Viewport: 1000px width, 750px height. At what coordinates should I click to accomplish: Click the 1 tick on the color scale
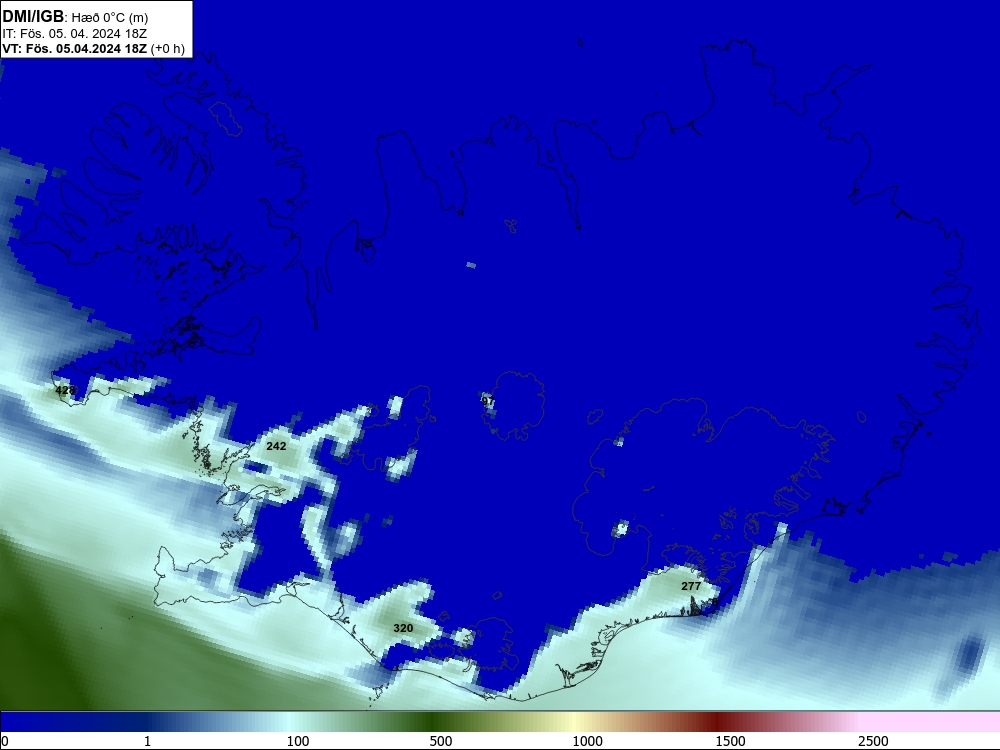tap(147, 741)
